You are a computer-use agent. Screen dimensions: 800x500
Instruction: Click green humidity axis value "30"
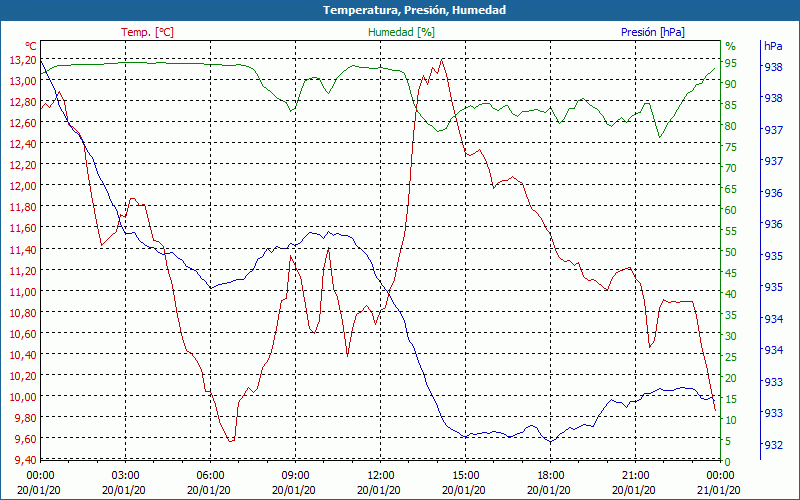(731, 336)
